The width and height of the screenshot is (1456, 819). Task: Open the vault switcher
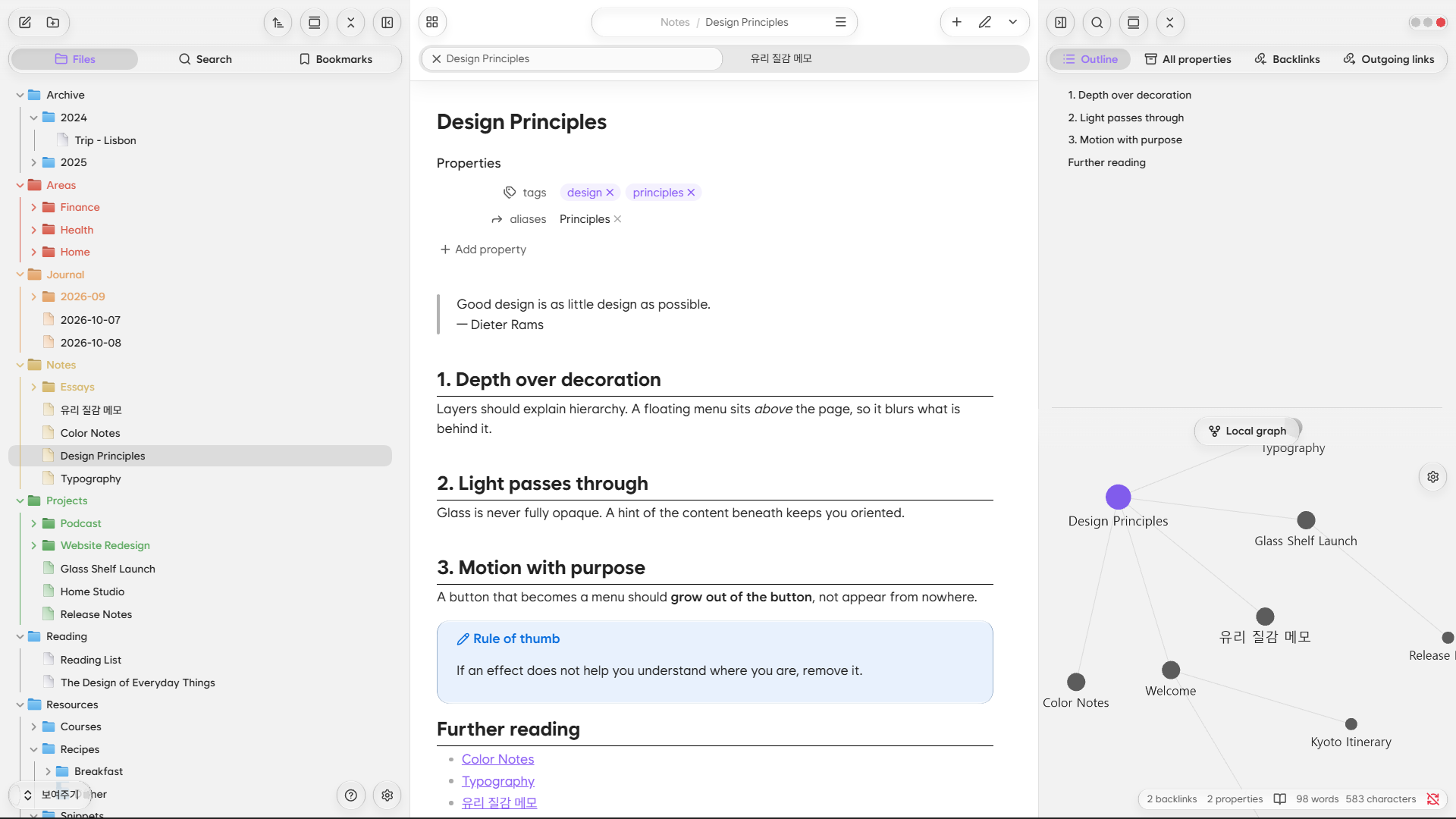(x=50, y=795)
